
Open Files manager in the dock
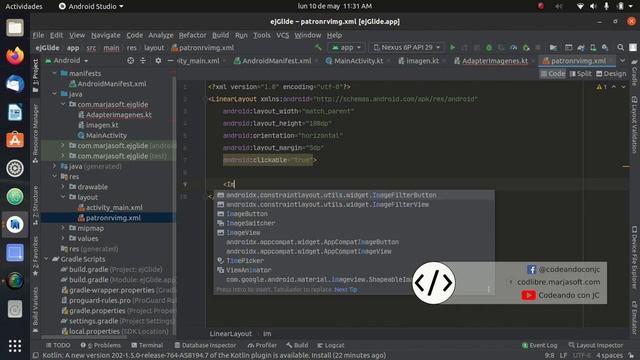click(15, 28)
